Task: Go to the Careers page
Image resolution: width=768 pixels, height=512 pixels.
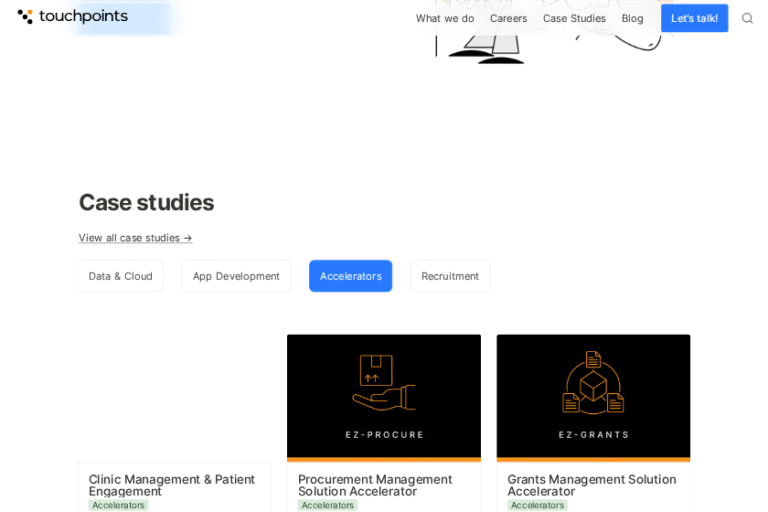Action: pyautogui.click(x=508, y=18)
